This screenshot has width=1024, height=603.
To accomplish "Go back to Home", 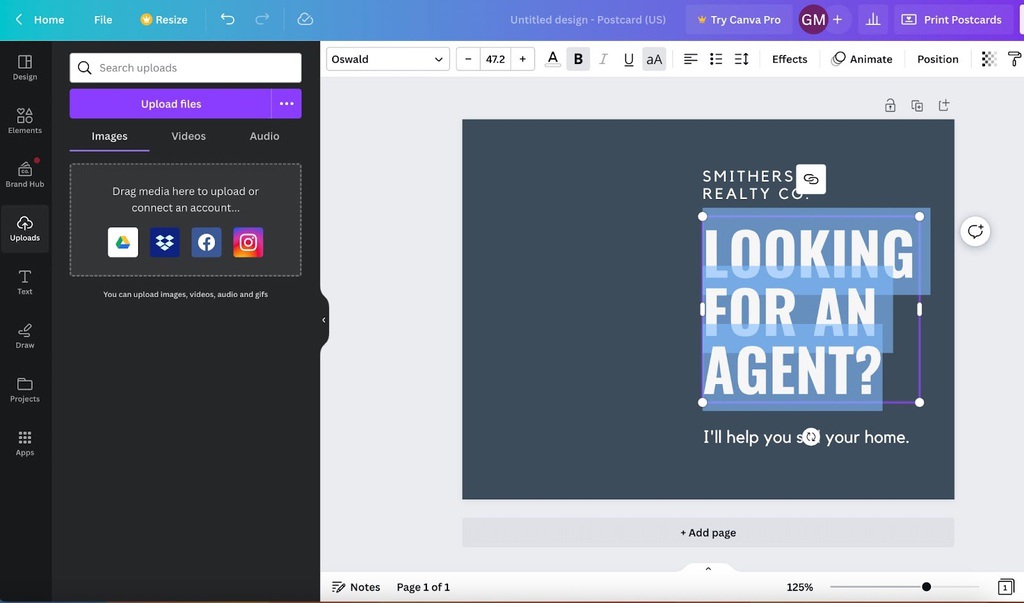I will coord(40,20).
